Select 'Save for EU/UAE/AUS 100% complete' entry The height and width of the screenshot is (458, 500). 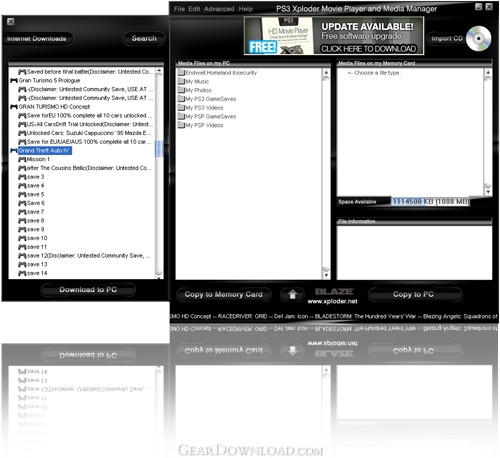pos(85,142)
